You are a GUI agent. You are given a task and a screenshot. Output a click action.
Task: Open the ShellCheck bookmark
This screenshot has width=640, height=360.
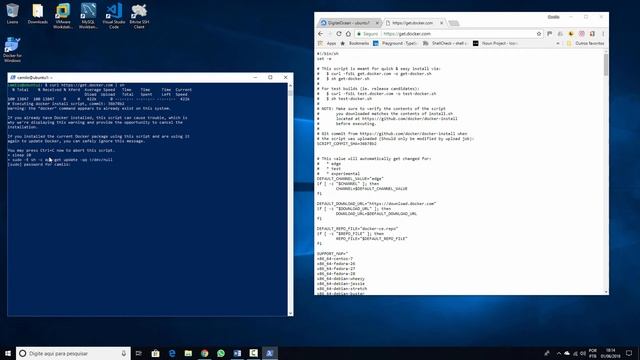coord(445,43)
